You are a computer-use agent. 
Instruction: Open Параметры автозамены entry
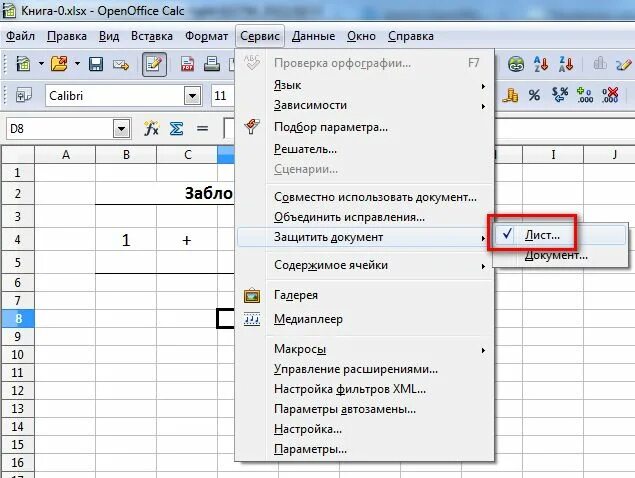click(x=364, y=409)
